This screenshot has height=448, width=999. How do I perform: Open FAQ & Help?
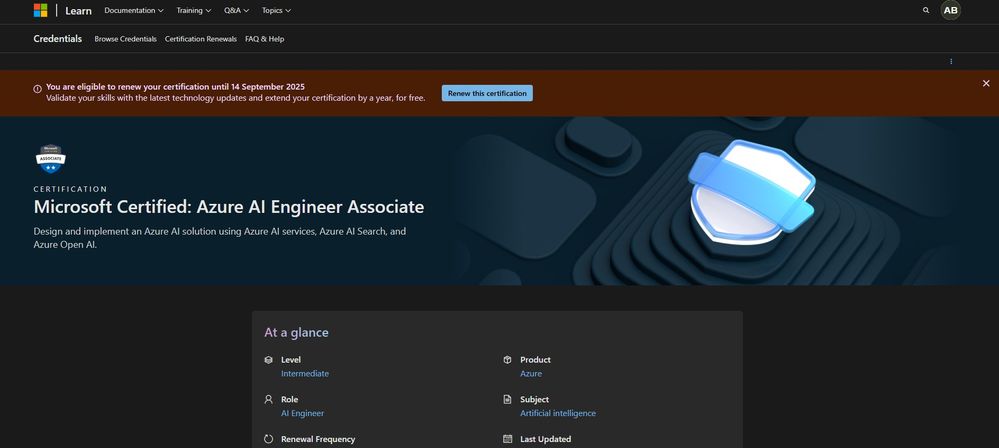tap(264, 39)
